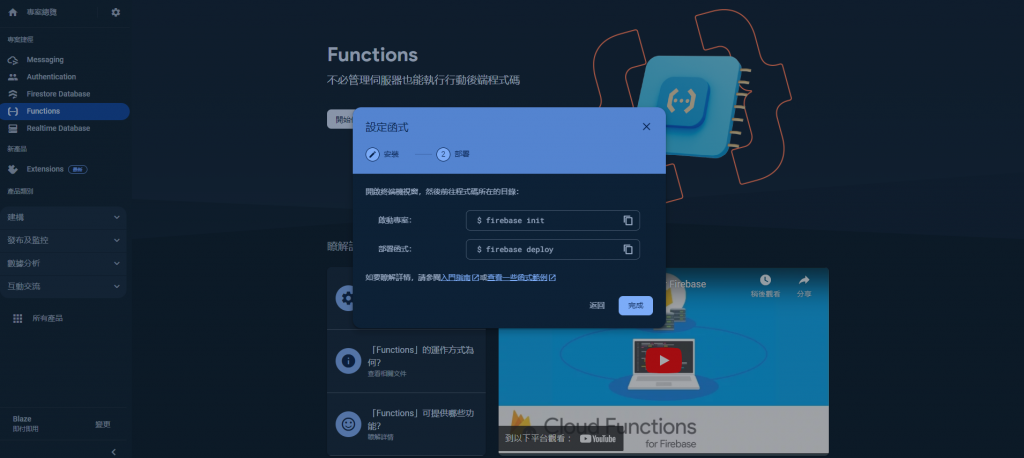Click the 完成 button in dialog
This screenshot has height=458, width=1024.
635,306
